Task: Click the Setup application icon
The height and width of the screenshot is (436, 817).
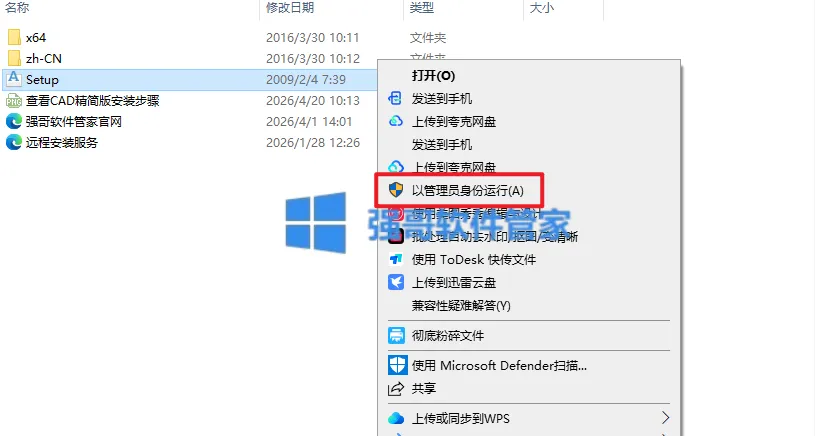Action: (x=14, y=79)
